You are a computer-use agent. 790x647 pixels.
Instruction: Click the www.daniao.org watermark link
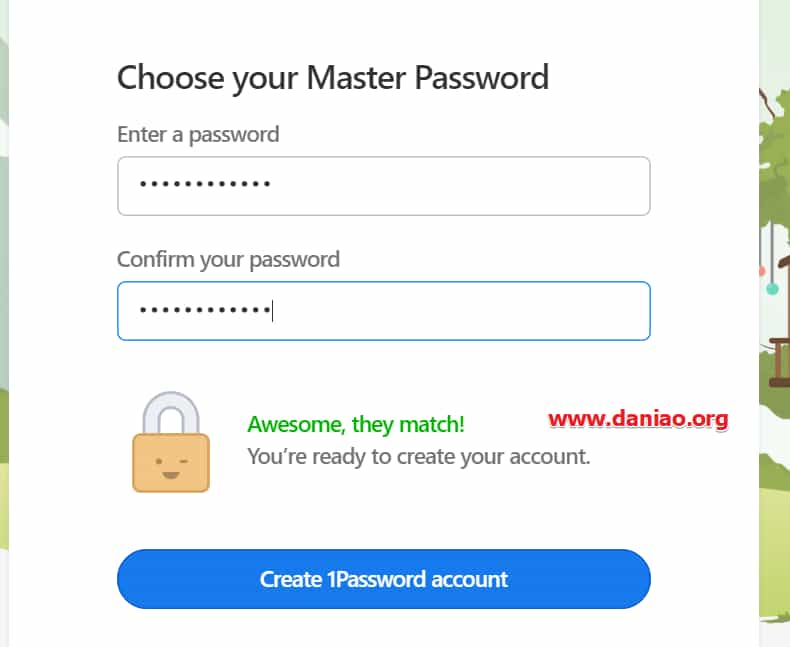(638, 419)
